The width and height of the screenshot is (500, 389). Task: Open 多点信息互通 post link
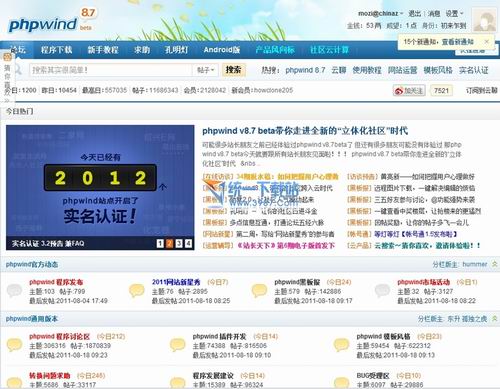point(277,223)
